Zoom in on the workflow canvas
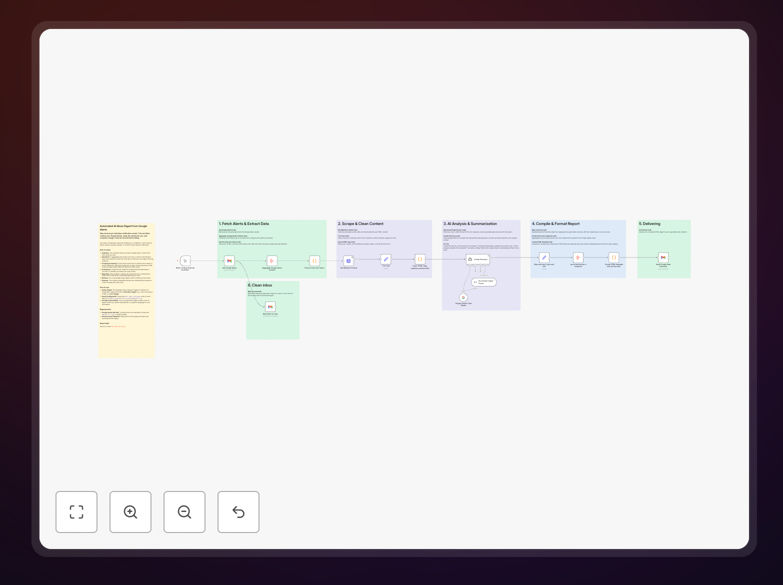 pos(130,512)
